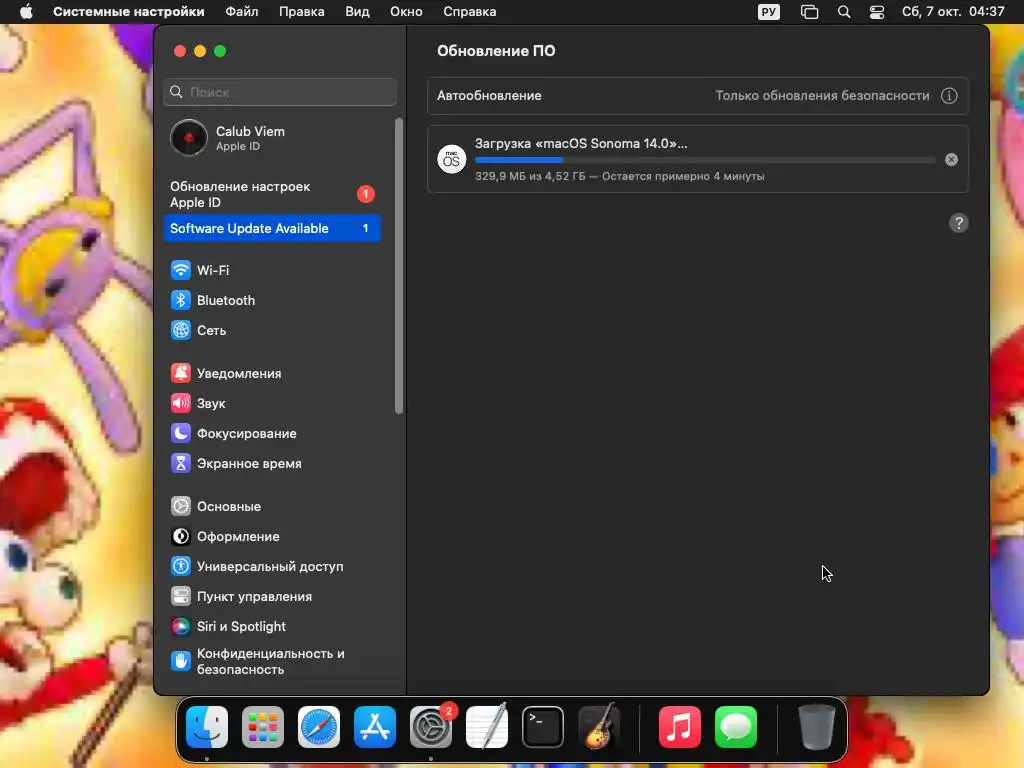Open the Apple menu
Image resolution: width=1024 pixels, height=768 pixels.
coord(26,12)
